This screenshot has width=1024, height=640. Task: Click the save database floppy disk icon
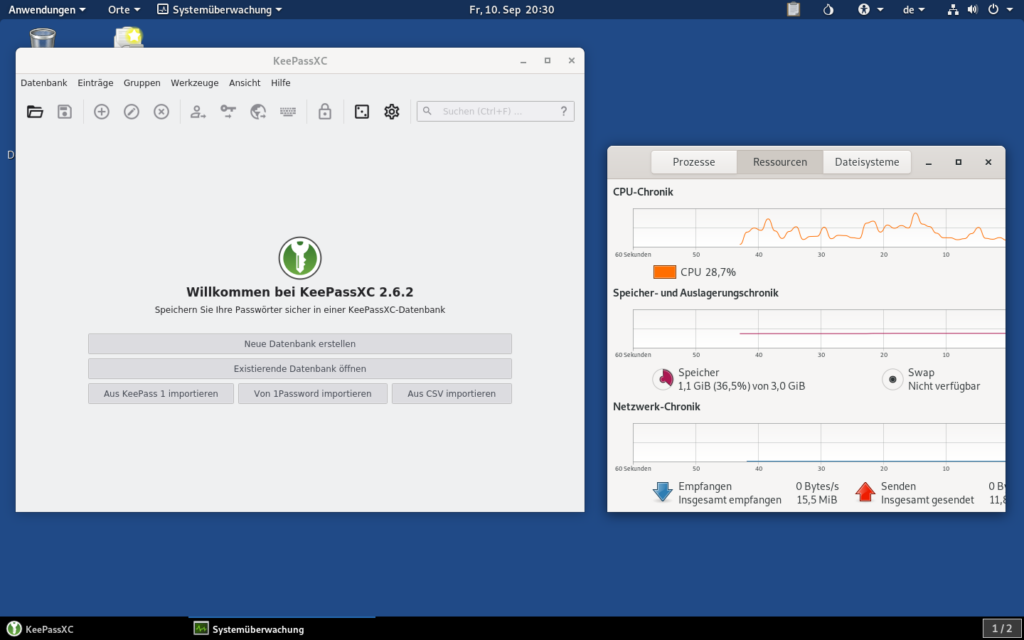tap(65, 112)
